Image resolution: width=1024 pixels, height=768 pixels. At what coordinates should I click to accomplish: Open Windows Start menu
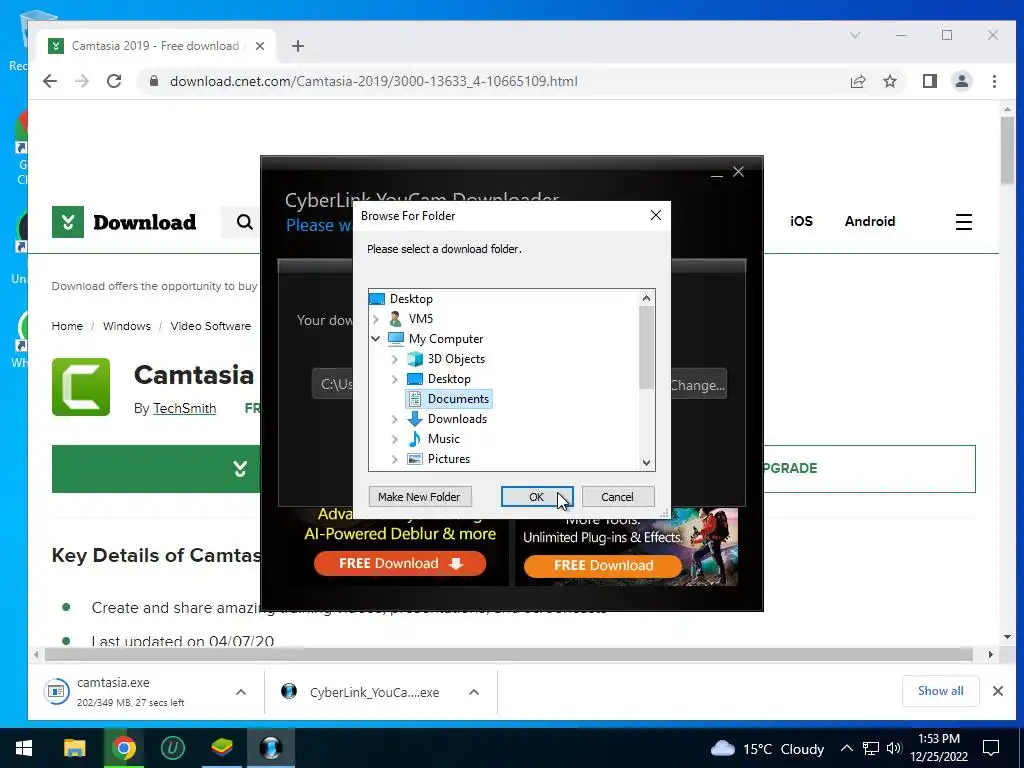[24, 748]
